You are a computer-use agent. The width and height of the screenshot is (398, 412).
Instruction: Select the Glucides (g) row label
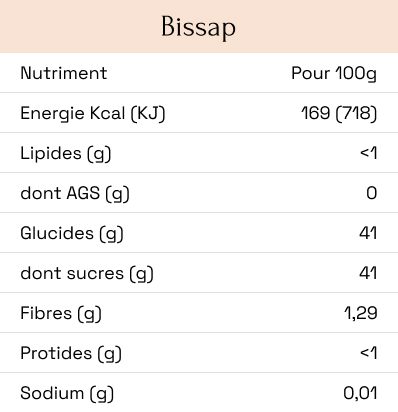coord(72,233)
